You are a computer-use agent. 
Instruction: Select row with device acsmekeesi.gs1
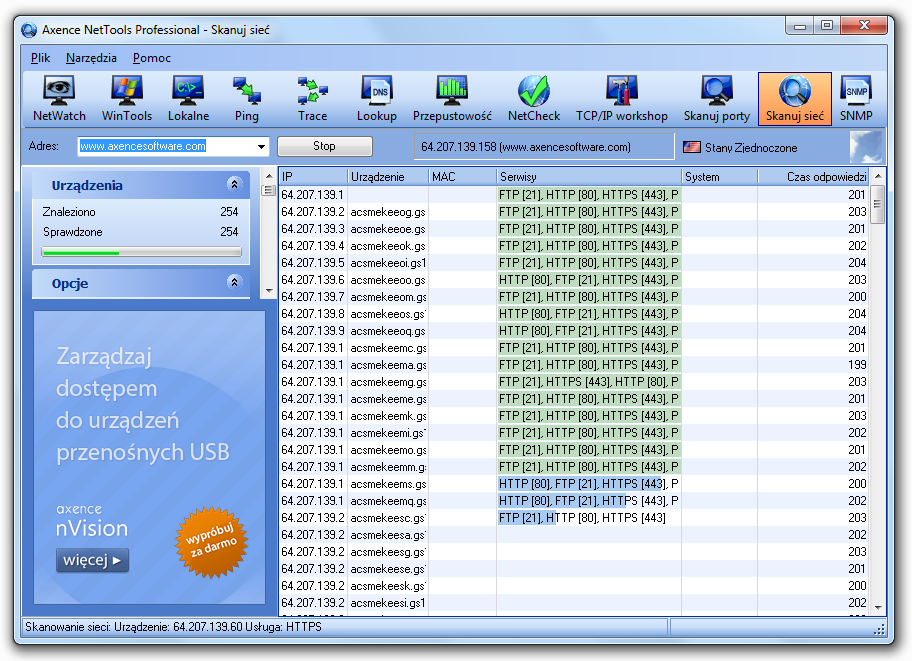pyautogui.click(x=575, y=603)
